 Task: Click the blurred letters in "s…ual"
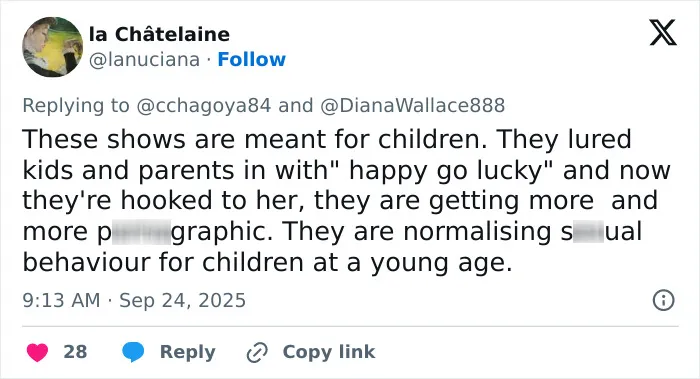588,232
